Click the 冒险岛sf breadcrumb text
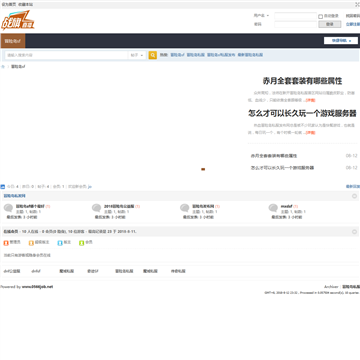Screen dimensions: 360x360 [x=18, y=67]
